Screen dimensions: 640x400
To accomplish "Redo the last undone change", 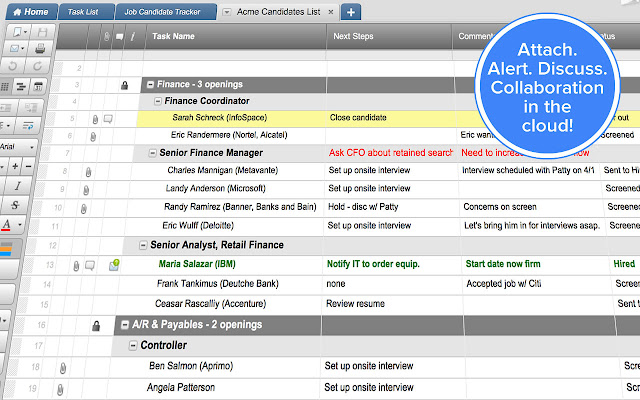I will 38,66.
